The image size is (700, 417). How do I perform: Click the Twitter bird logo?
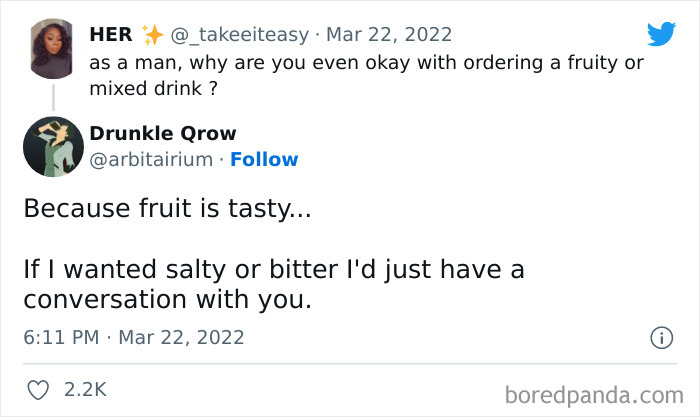pyautogui.click(x=661, y=34)
